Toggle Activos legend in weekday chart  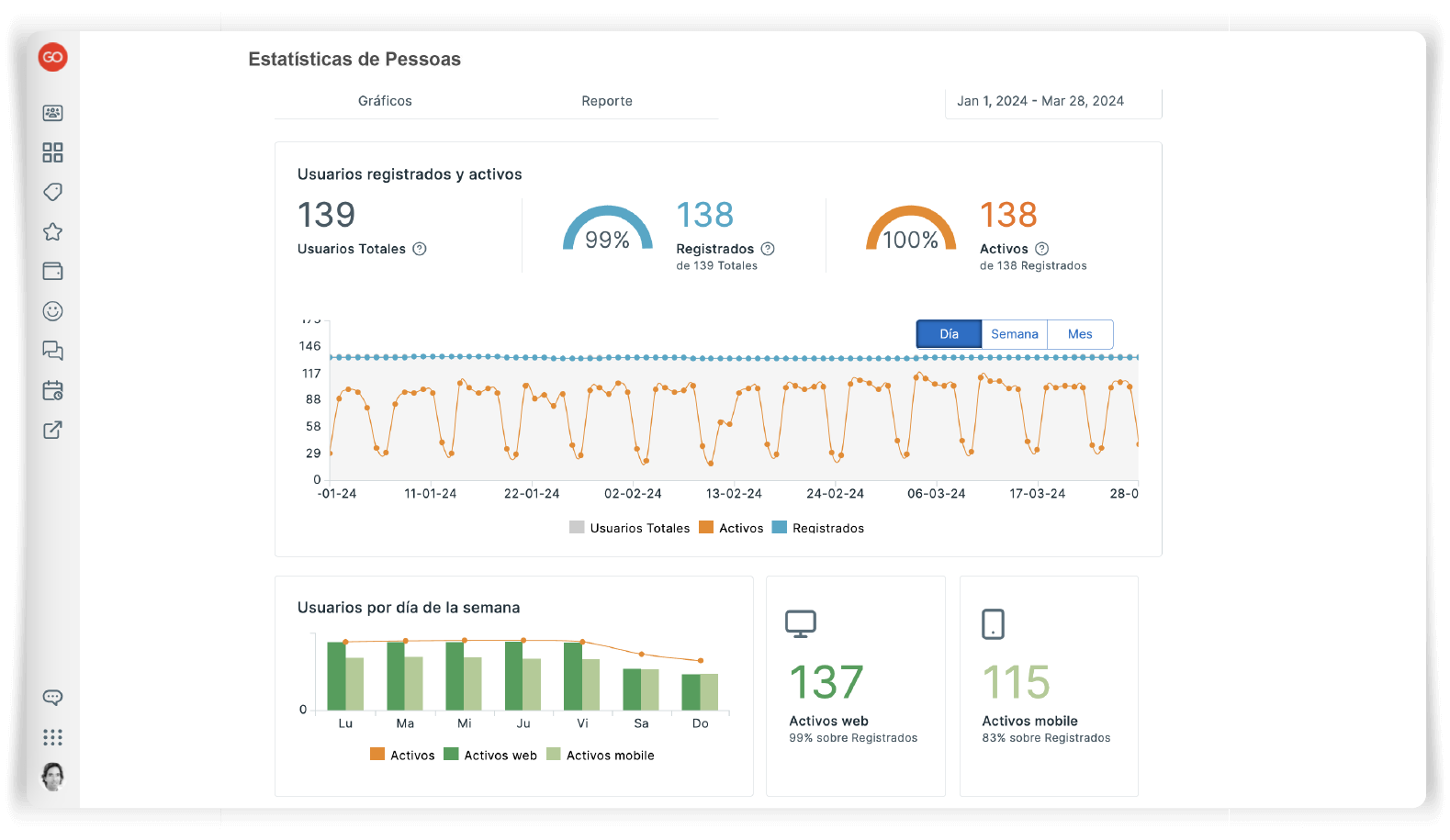(402, 755)
